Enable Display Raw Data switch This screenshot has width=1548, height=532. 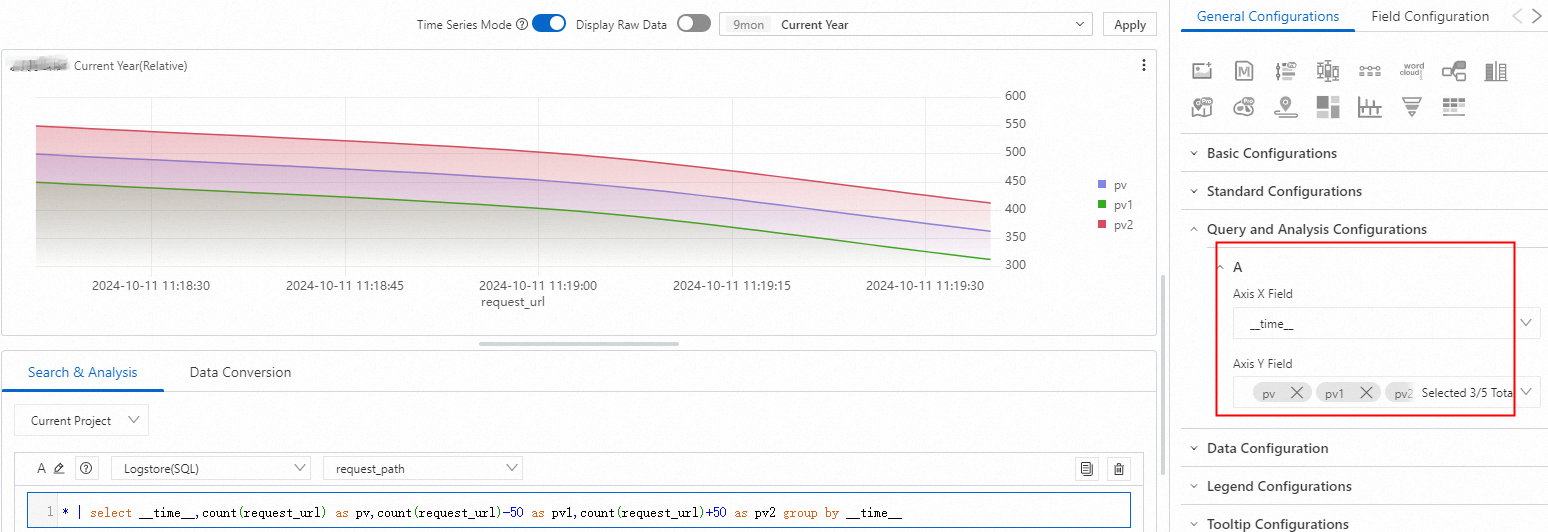pyautogui.click(x=693, y=24)
